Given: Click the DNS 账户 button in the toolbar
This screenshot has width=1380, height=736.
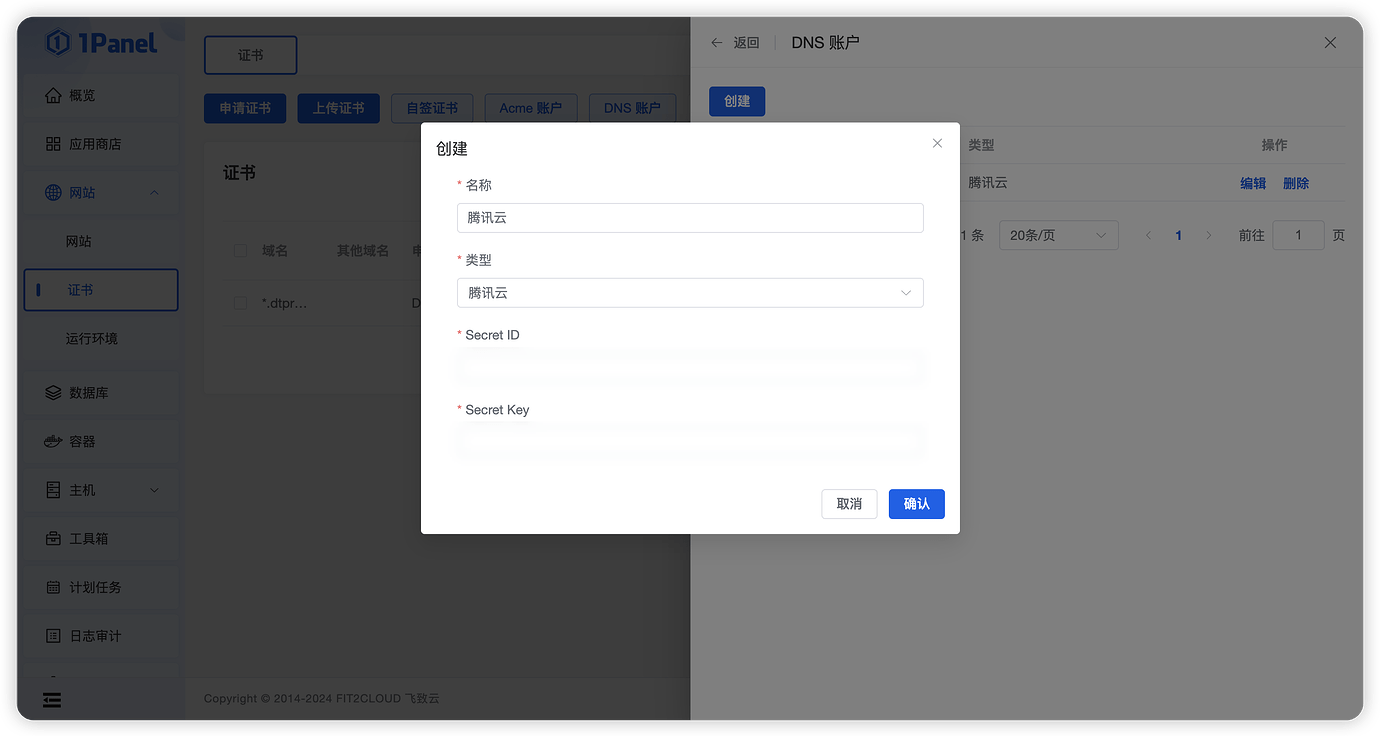Looking at the screenshot, I should pyautogui.click(x=632, y=108).
